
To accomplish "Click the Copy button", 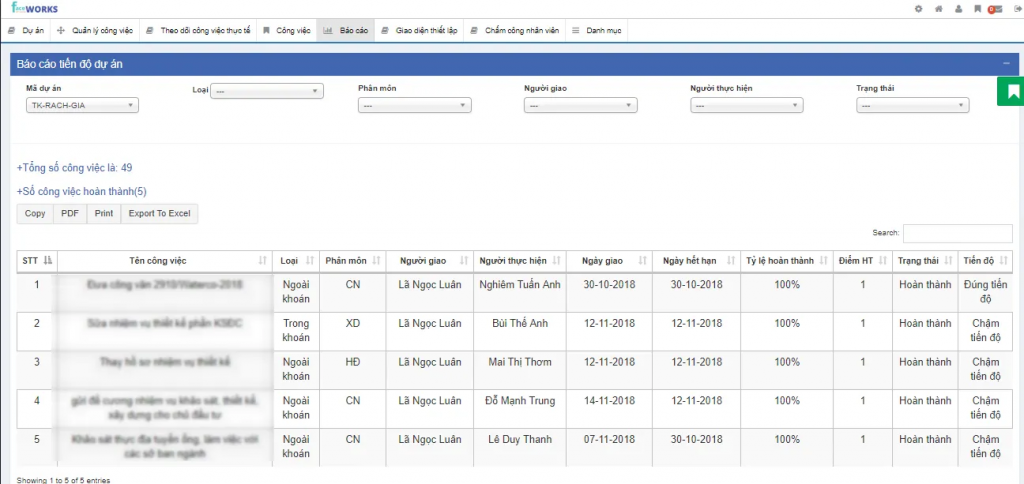I will click(x=35, y=214).
